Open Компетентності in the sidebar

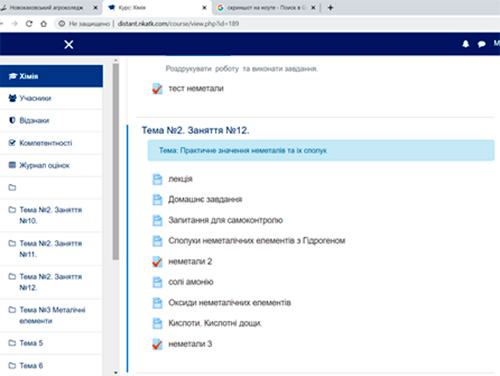pyautogui.click(x=51, y=143)
